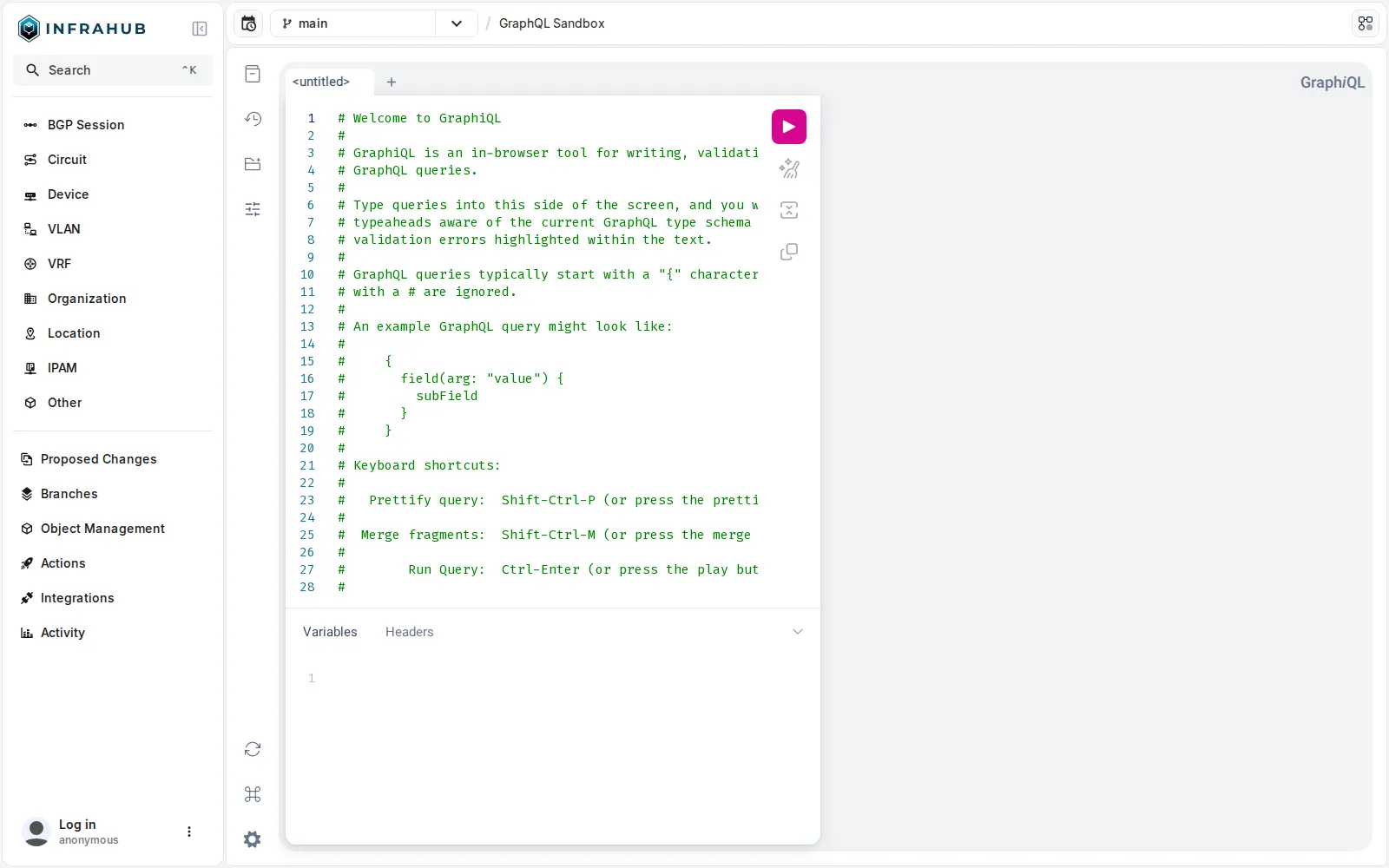This screenshot has width=1389, height=868.
Task: Click Log in at bottom left
Action: [x=77, y=825]
